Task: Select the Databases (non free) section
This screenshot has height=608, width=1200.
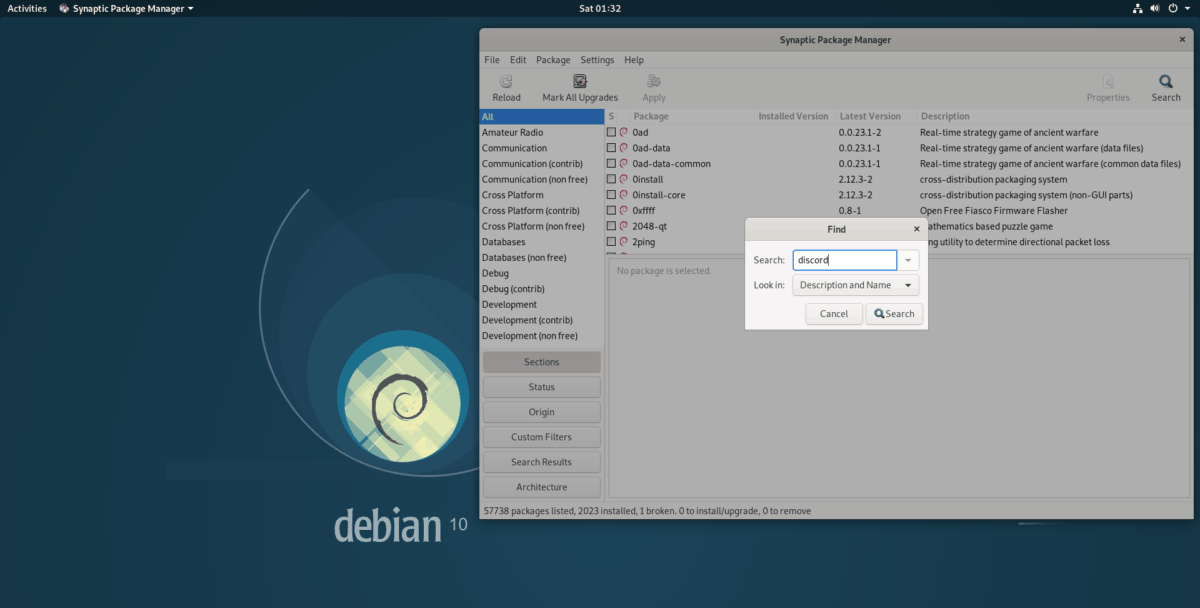Action: [x=541, y=257]
